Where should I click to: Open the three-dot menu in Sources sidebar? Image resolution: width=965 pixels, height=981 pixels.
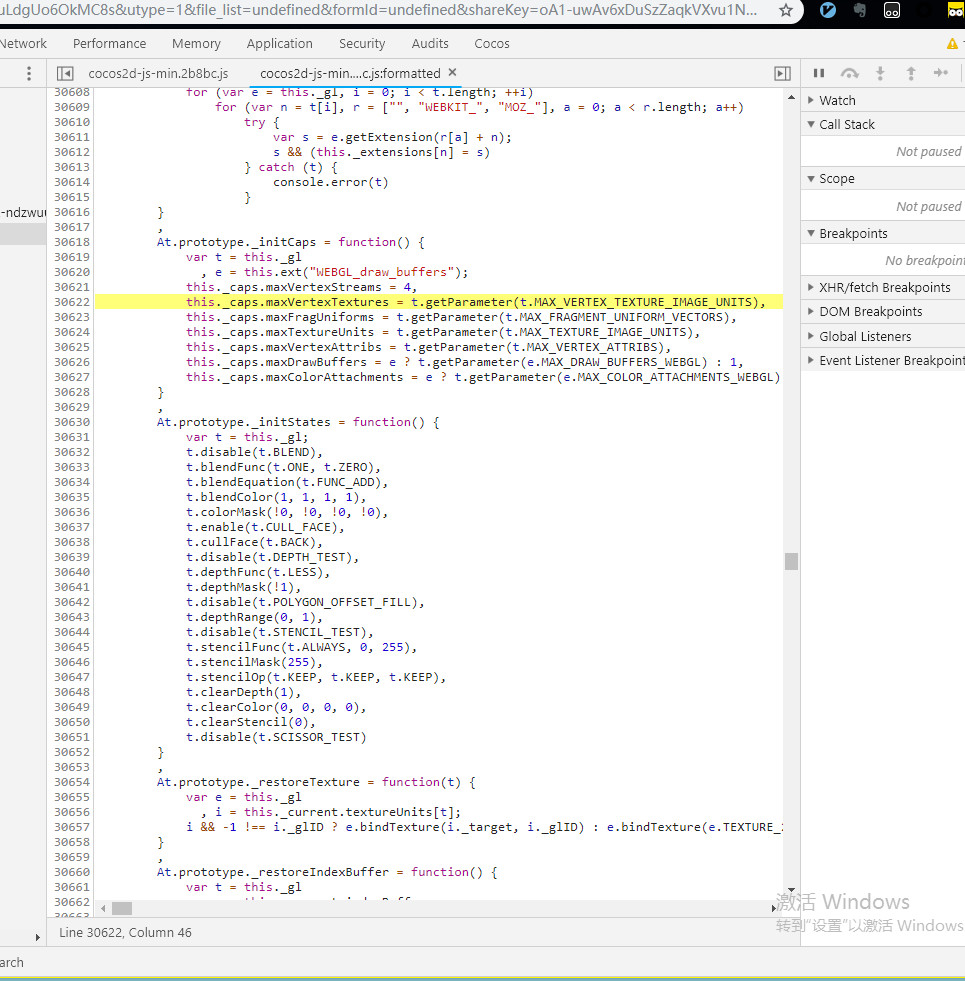click(x=29, y=73)
